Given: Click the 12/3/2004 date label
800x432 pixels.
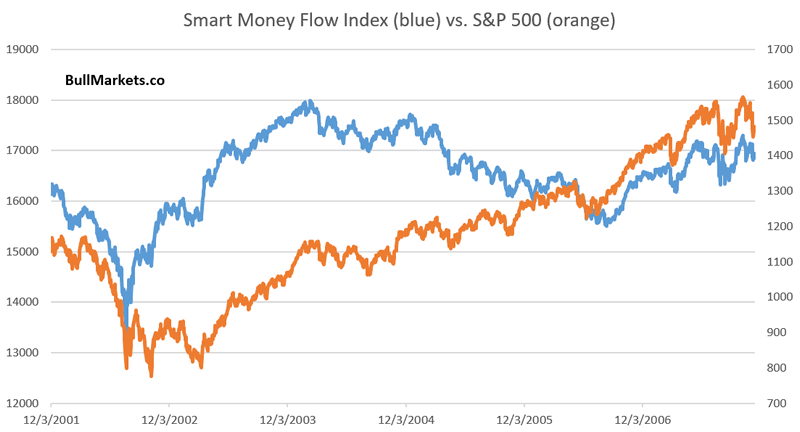Looking at the screenshot, I should 405,420.
